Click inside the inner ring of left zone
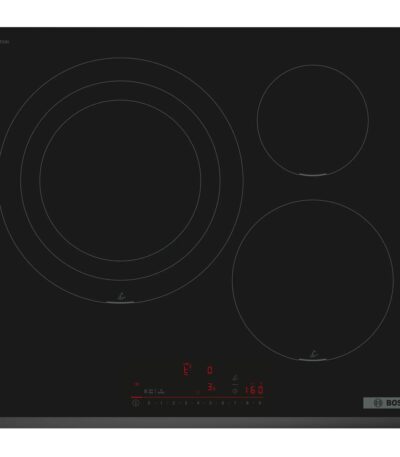Viewport: 400px width, 457px height. click(120, 180)
